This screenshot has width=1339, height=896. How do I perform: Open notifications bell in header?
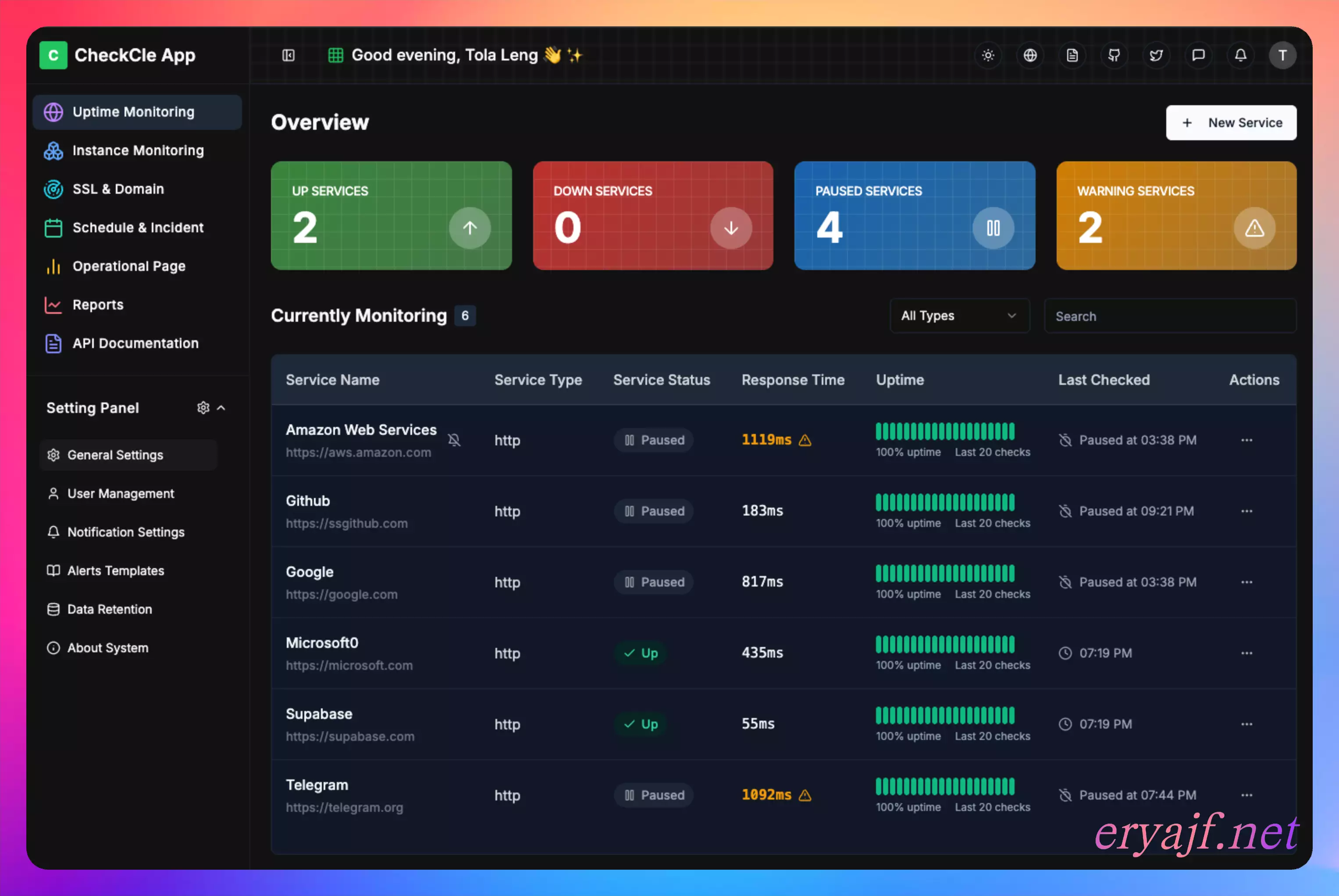click(1241, 55)
